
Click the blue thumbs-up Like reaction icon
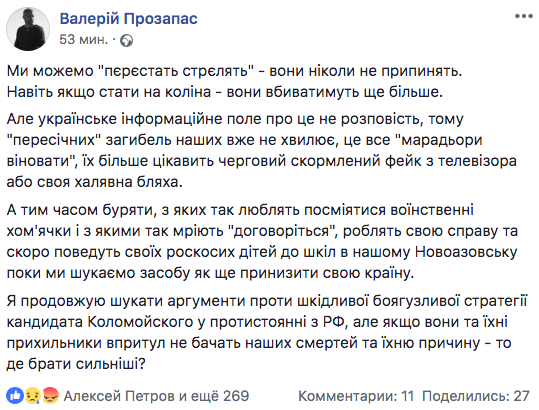[15, 396]
